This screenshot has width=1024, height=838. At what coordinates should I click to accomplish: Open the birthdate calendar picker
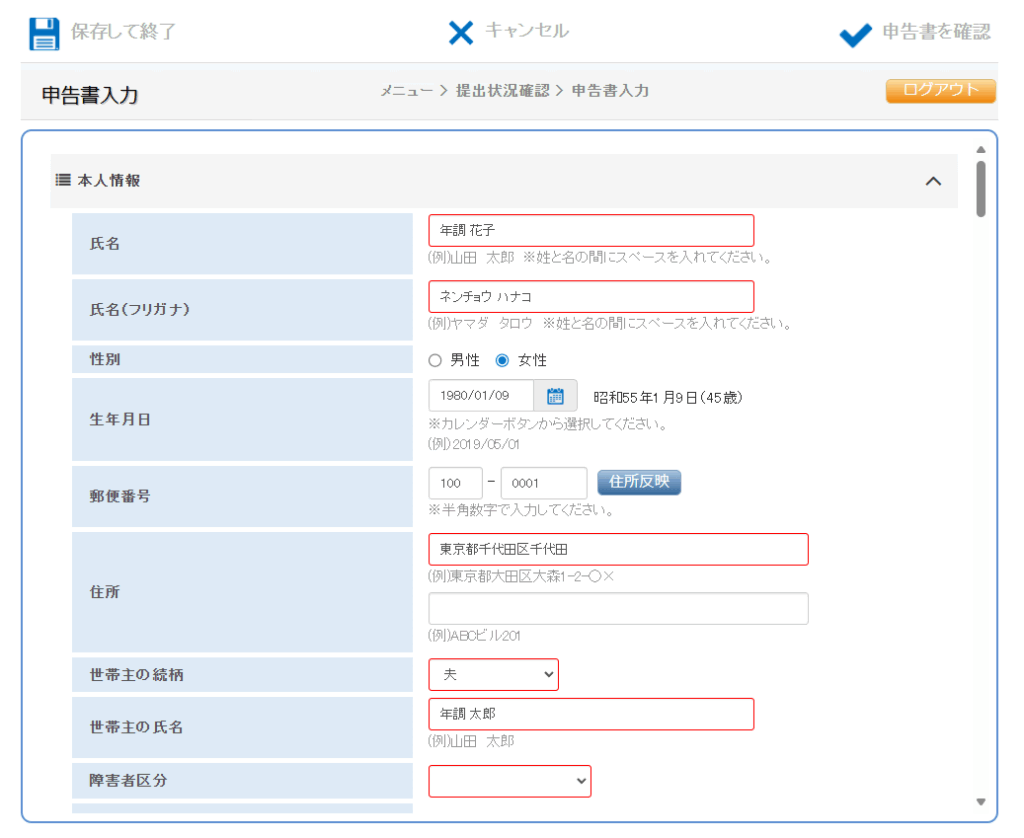tap(555, 396)
